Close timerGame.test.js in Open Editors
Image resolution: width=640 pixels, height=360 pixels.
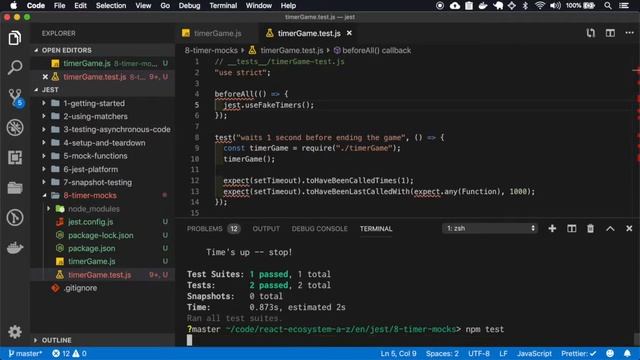click(x=45, y=77)
